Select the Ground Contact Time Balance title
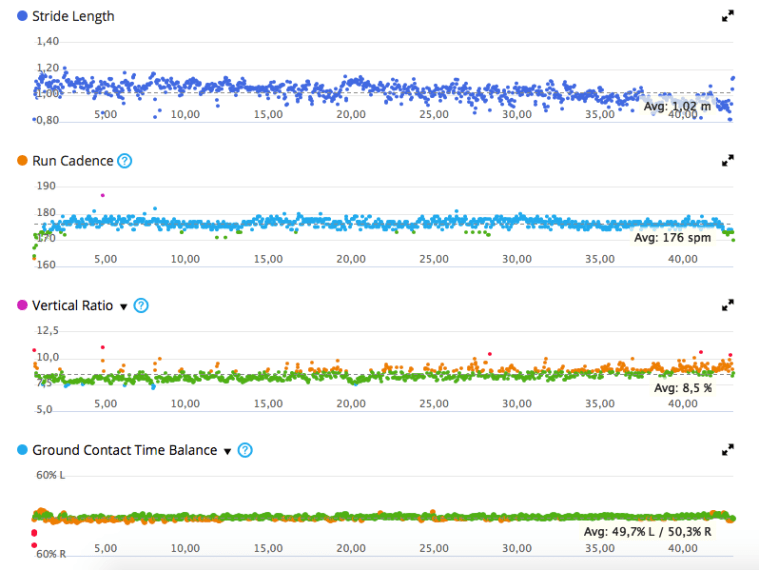 (x=124, y=451)
